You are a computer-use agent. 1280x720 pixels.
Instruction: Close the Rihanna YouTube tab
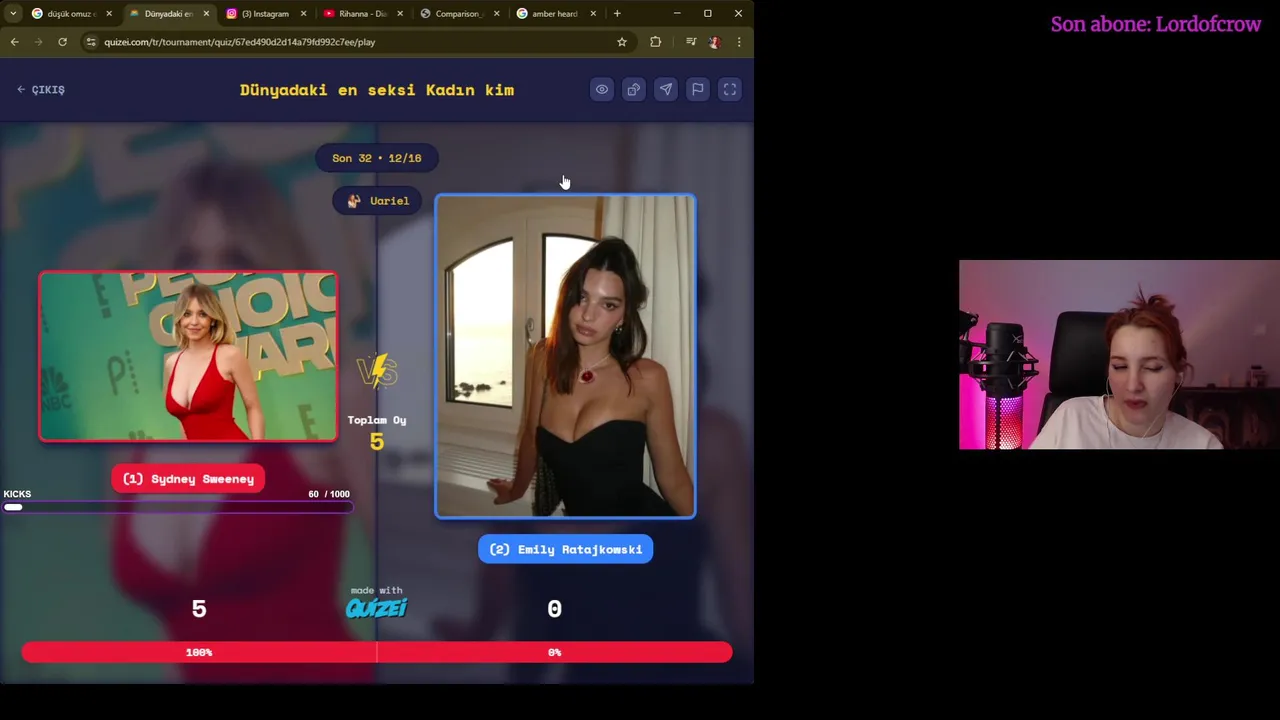coord(400,14)
